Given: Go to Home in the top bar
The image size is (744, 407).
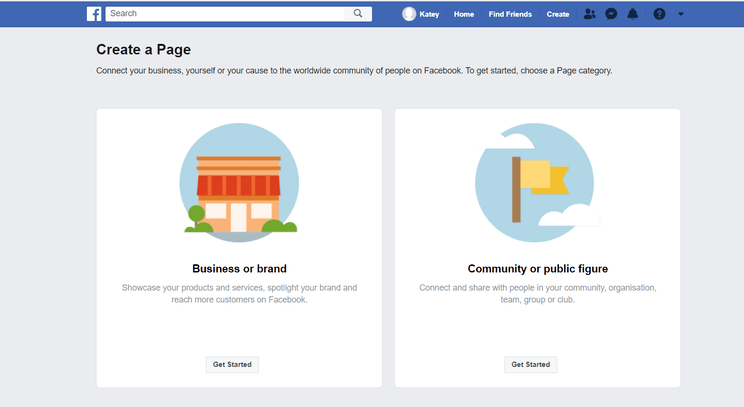Looking at the screenshot, I should (464, 14).
